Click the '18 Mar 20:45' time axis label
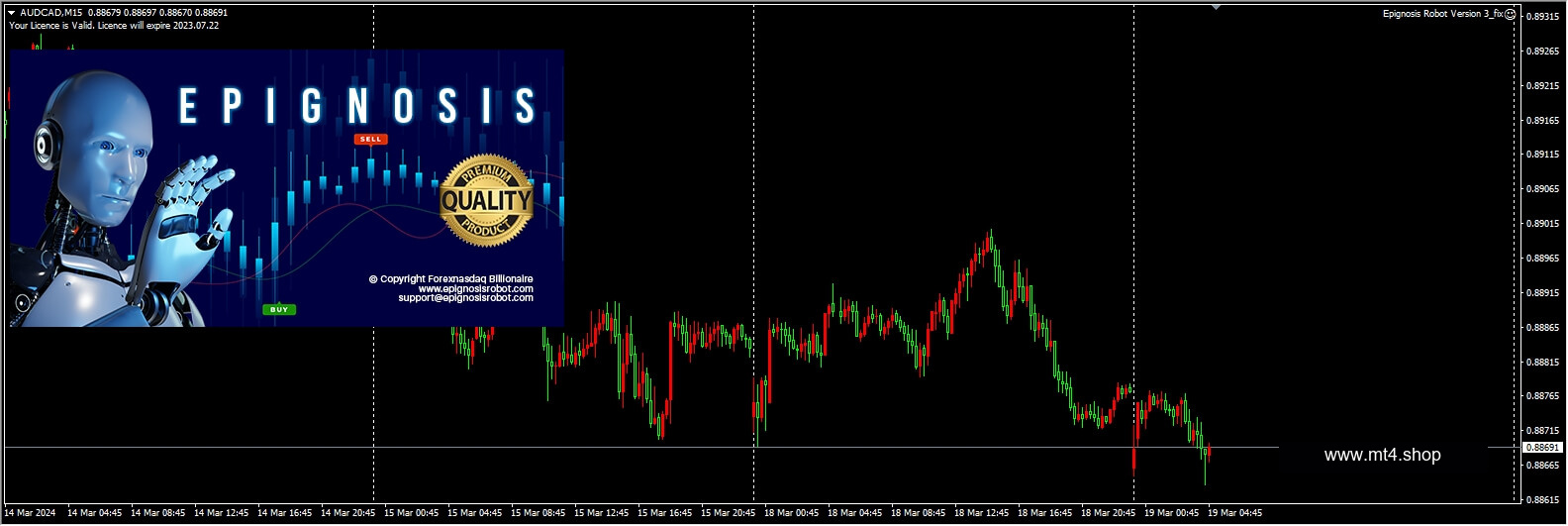The height and width of the screenshot is (526, 1568). [x=1109, y=513]
